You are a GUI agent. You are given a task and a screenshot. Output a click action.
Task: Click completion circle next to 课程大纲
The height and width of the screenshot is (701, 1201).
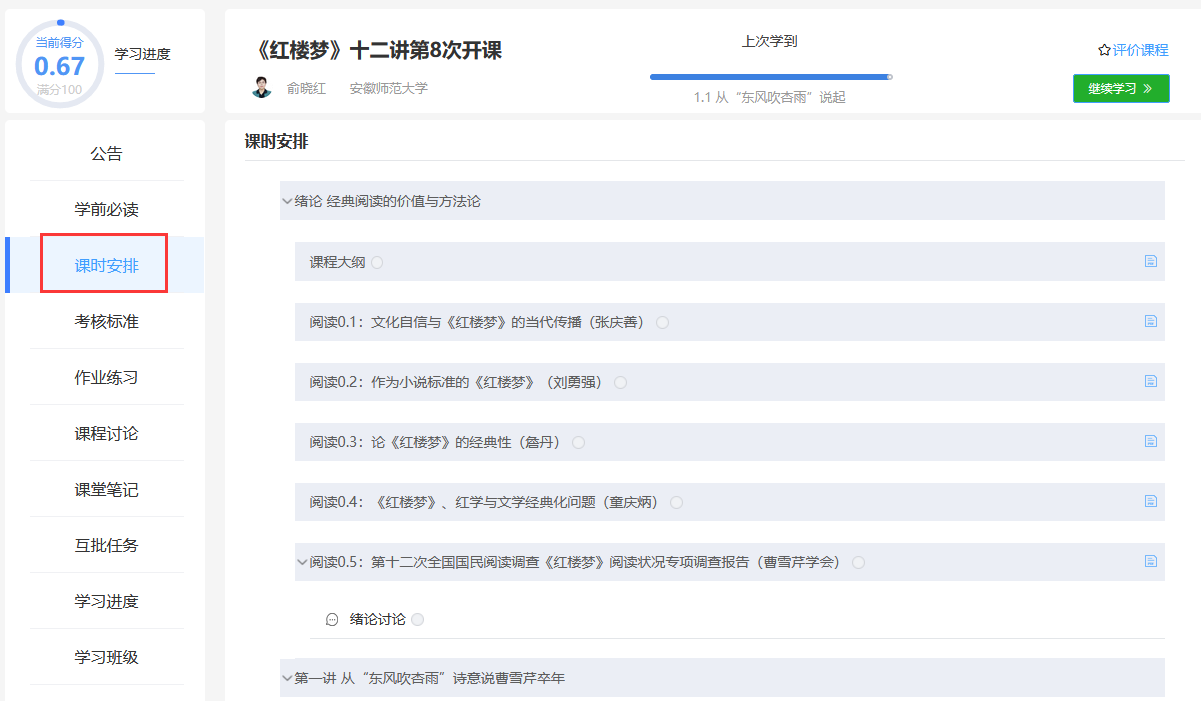(x=377, y=262)
